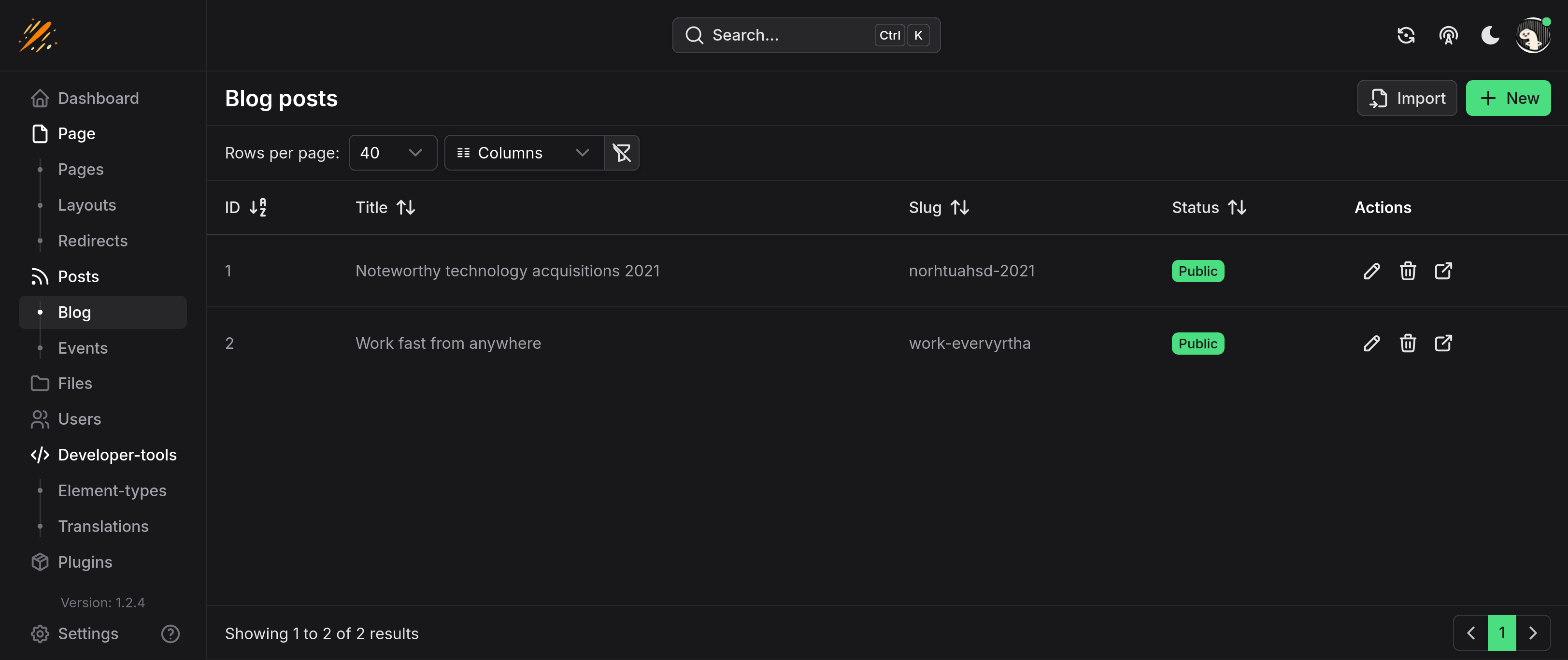Open Rows per page dropdown
The image size is (1568, 660).
click(x=392, y=153)
